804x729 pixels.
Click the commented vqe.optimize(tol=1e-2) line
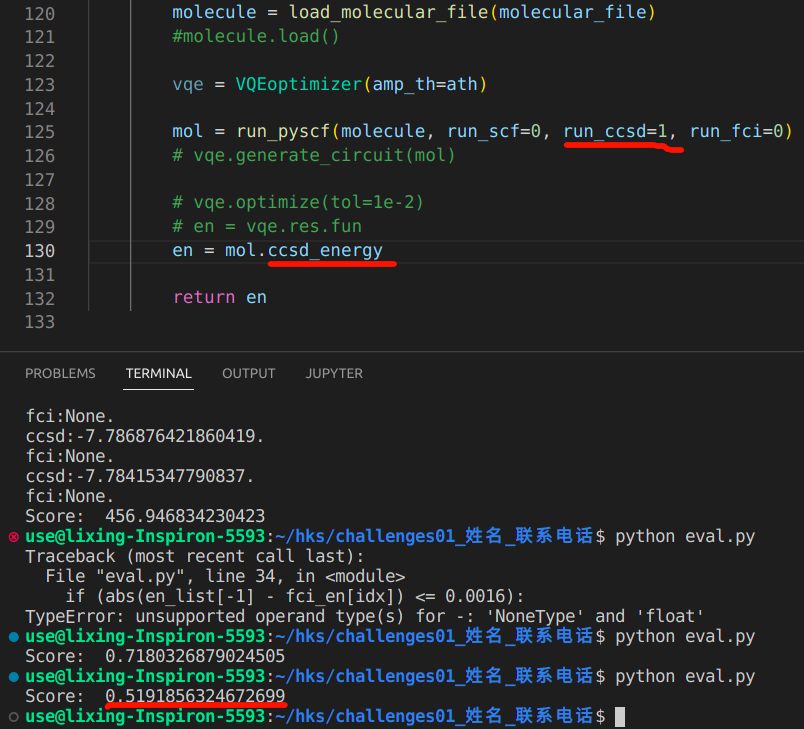(298, 203)
